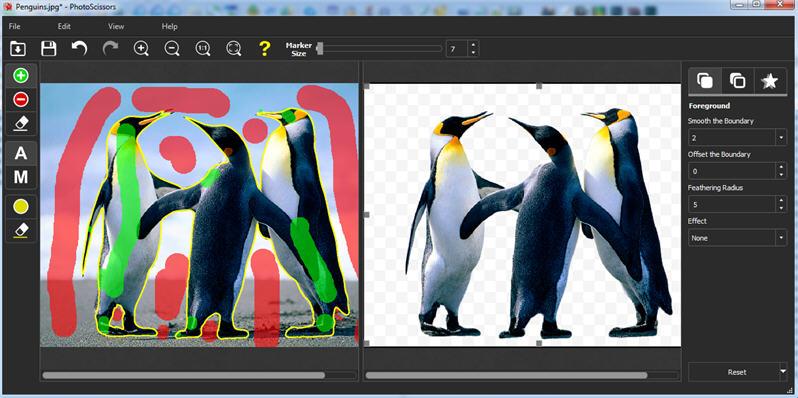
Task: Click the source image horizontal scrollbar
Action: (x=183, y=375)
